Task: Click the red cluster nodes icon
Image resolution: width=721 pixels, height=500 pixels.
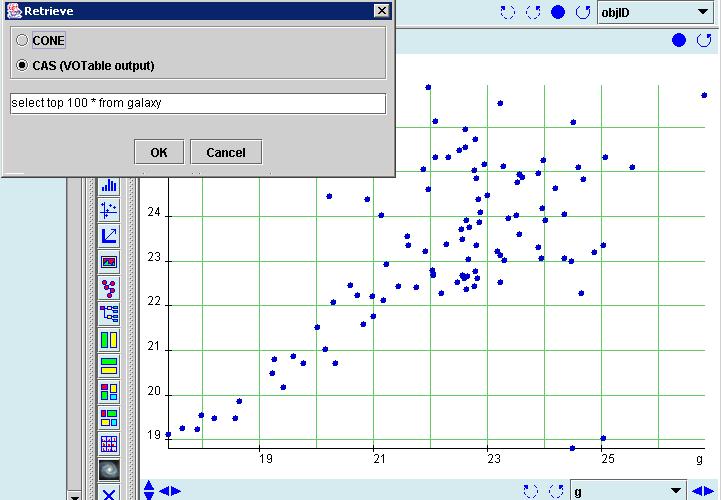Action: pos(109,288)
